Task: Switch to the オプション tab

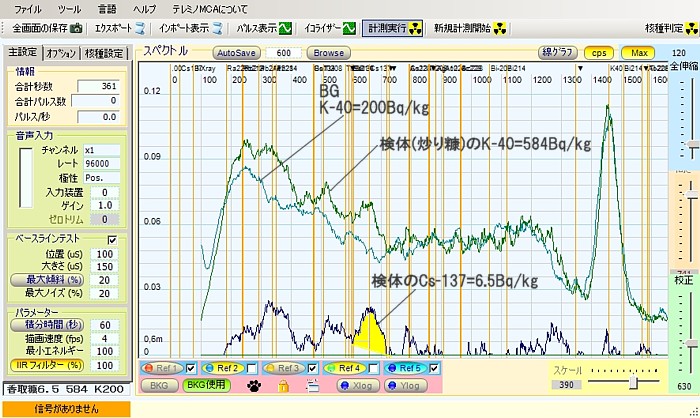Action: [61, 53]
